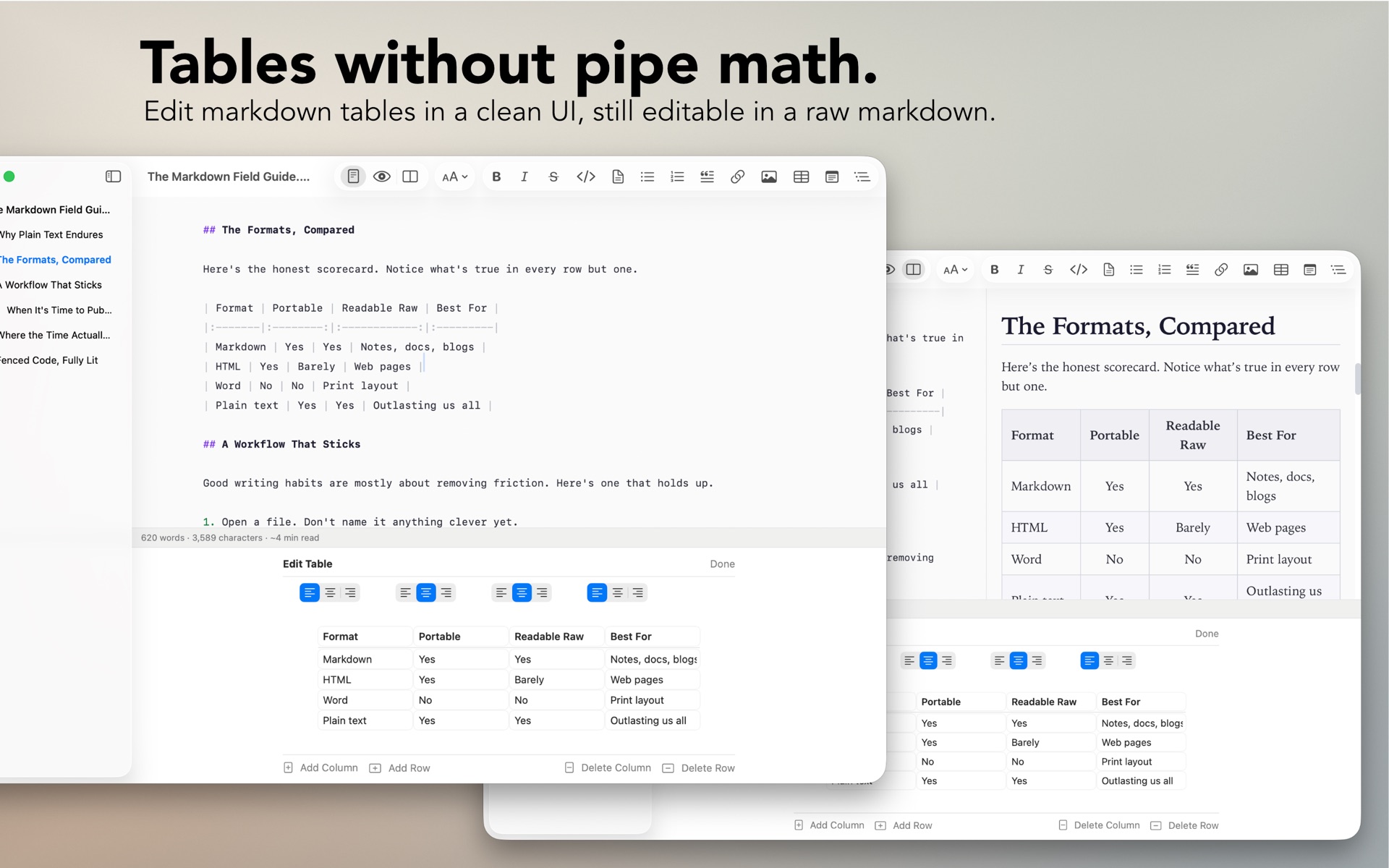Insert inline code in the back window
The width and height of the screenshot is (1389, 868).
coord(1079,270)
